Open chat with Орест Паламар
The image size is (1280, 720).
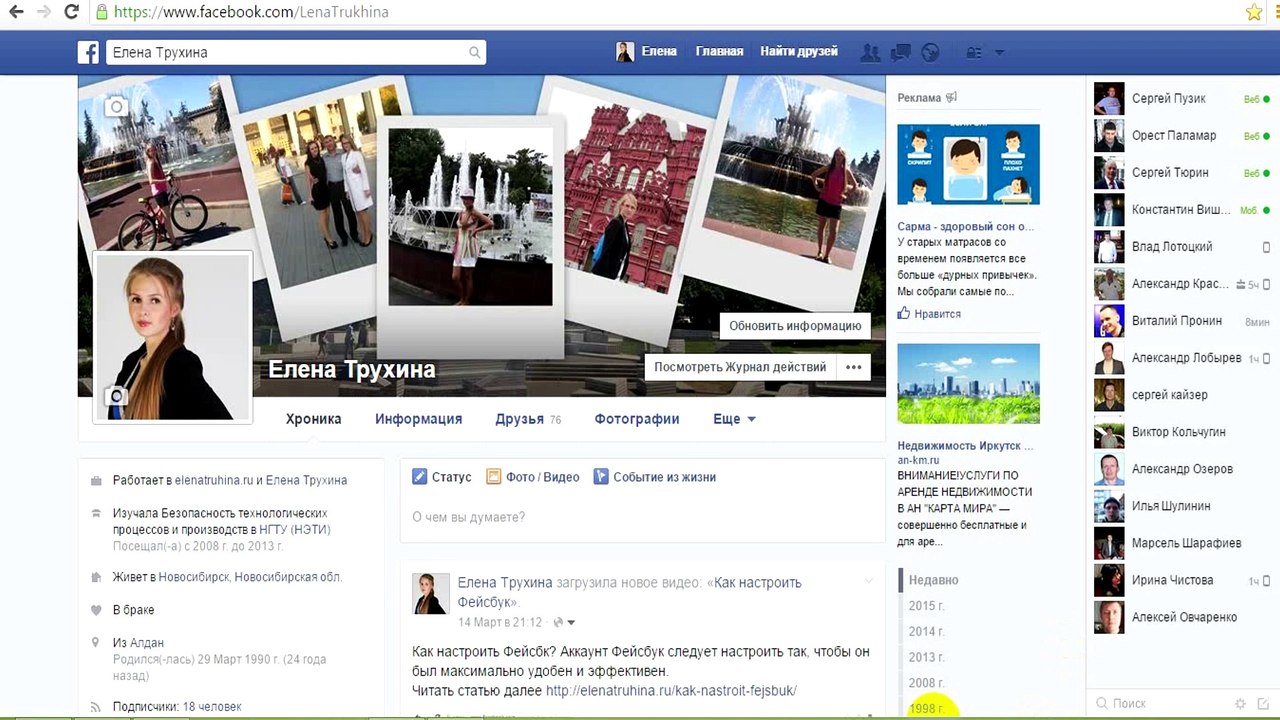(x=1183, y=136)
